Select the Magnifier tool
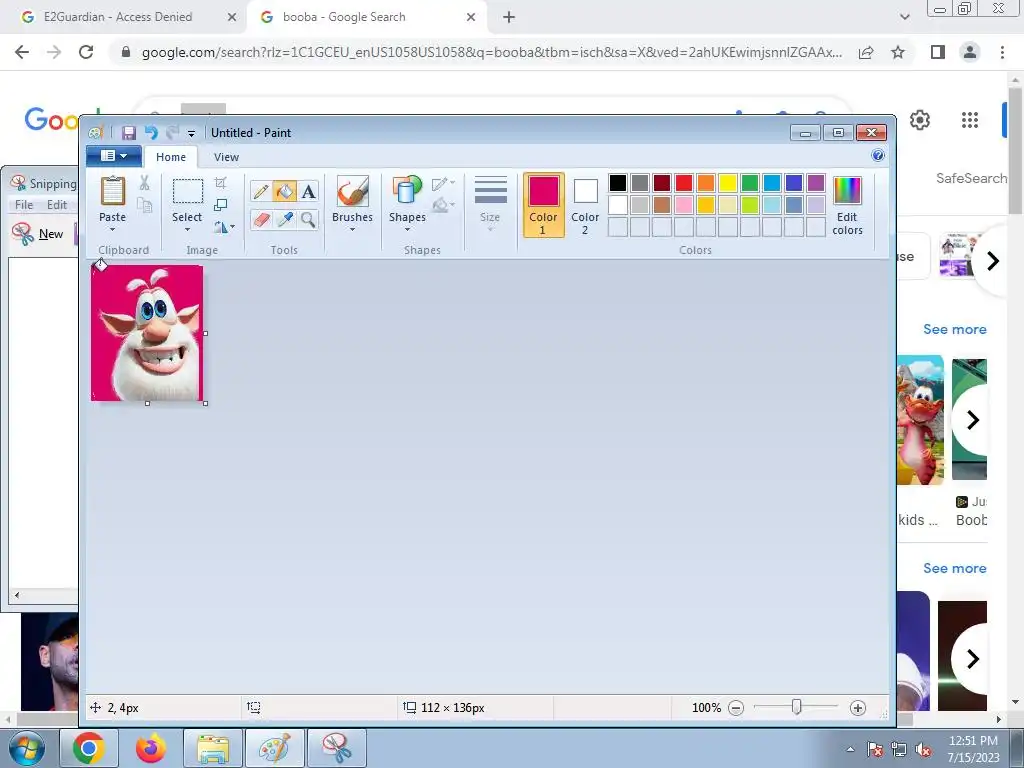Image resolution: width=1024 pixels, height=768 pixels. click(x=308, y=219)
